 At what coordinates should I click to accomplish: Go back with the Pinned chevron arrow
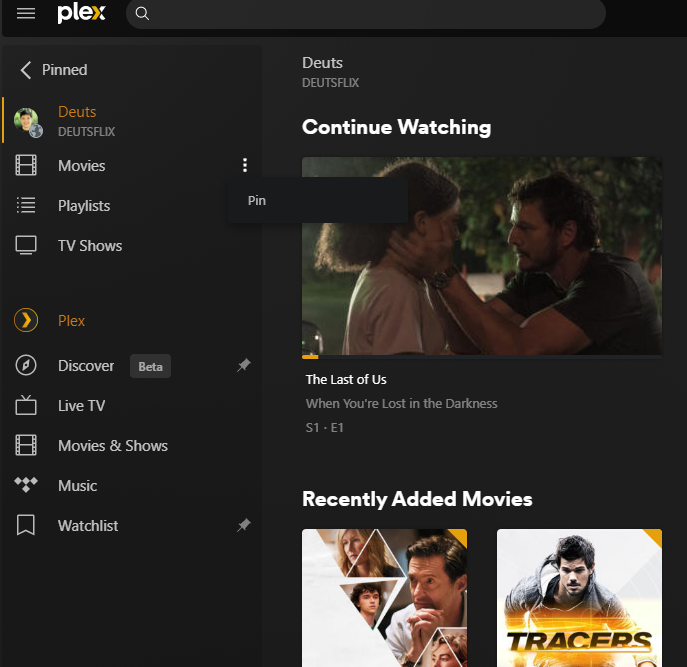(x=26, y=70)
